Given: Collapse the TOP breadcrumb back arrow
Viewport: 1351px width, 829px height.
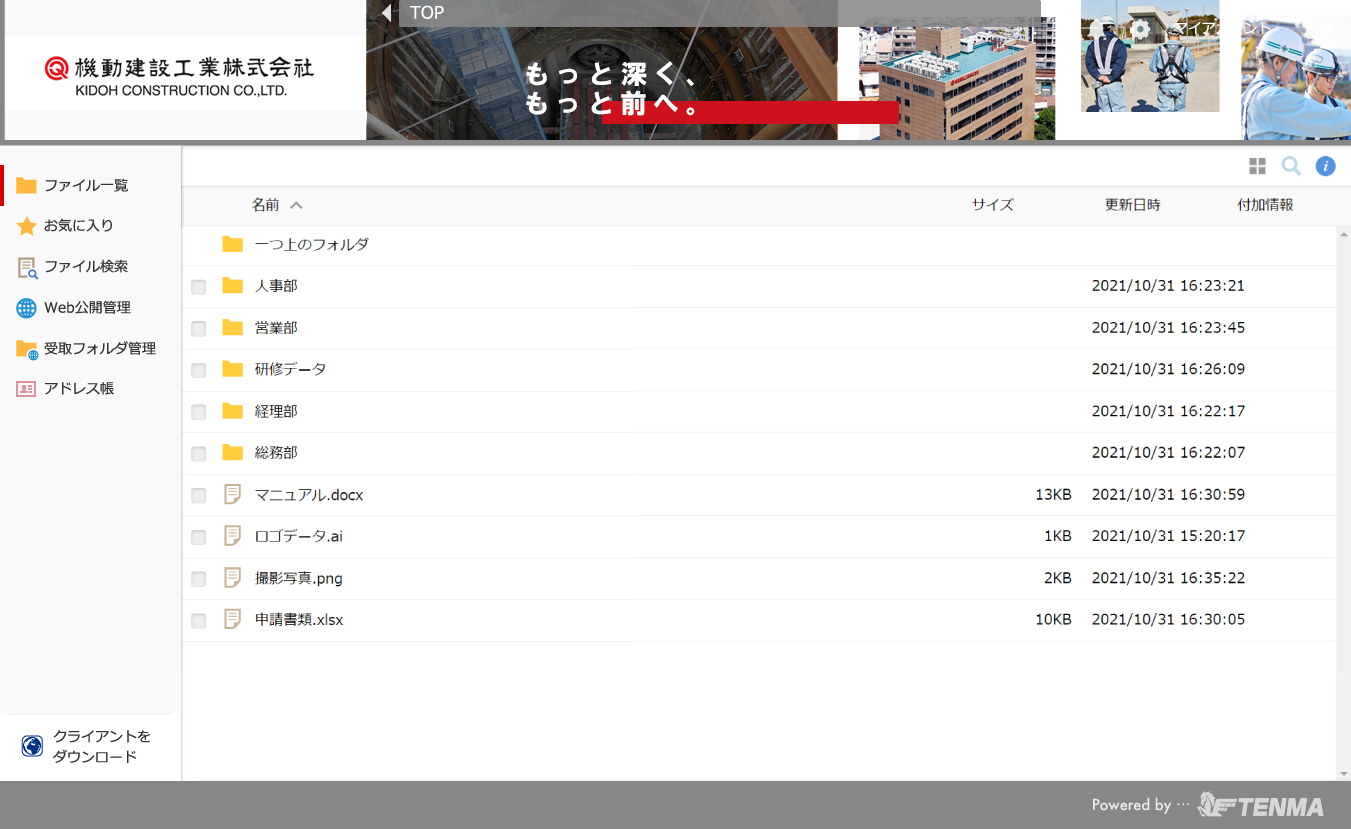Looking at the screenshot, I should (386, 13).
